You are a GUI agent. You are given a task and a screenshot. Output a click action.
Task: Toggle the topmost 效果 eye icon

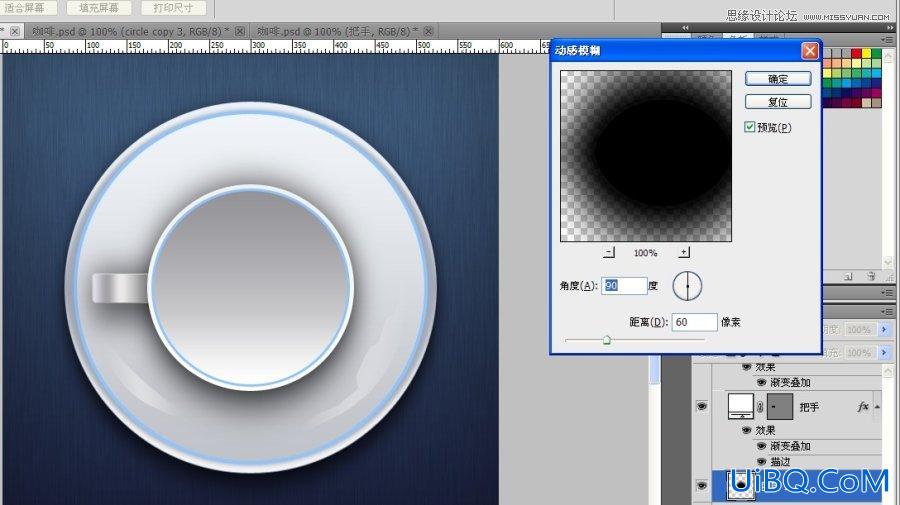747,367
